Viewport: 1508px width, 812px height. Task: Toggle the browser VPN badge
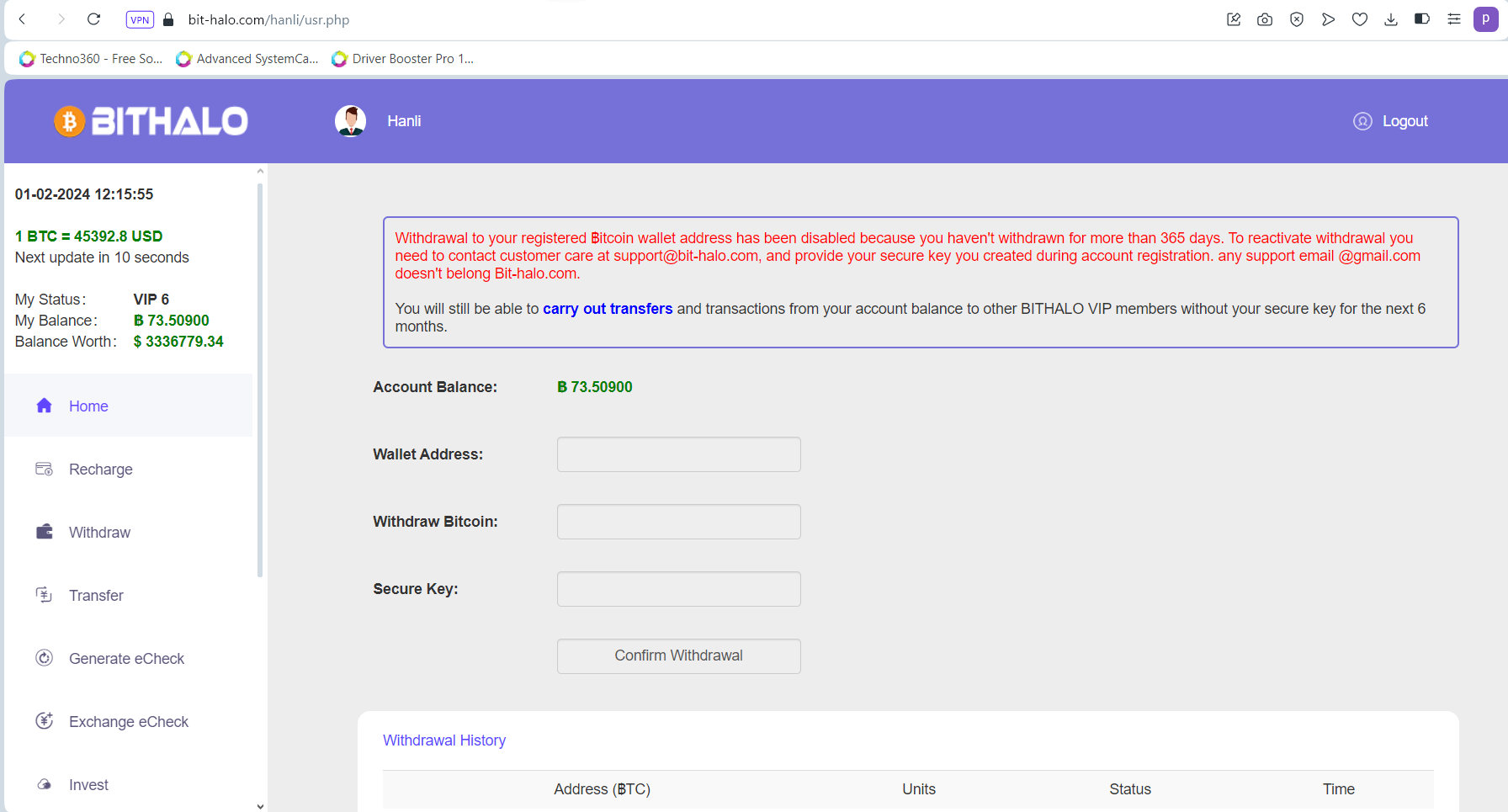(x=140, y=19)
